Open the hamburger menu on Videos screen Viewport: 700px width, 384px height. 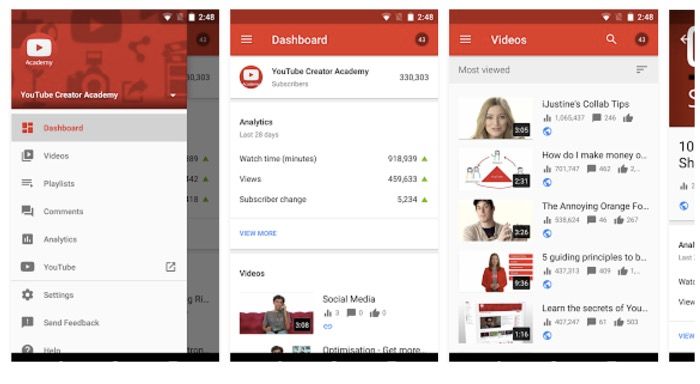tap(465, 39)
